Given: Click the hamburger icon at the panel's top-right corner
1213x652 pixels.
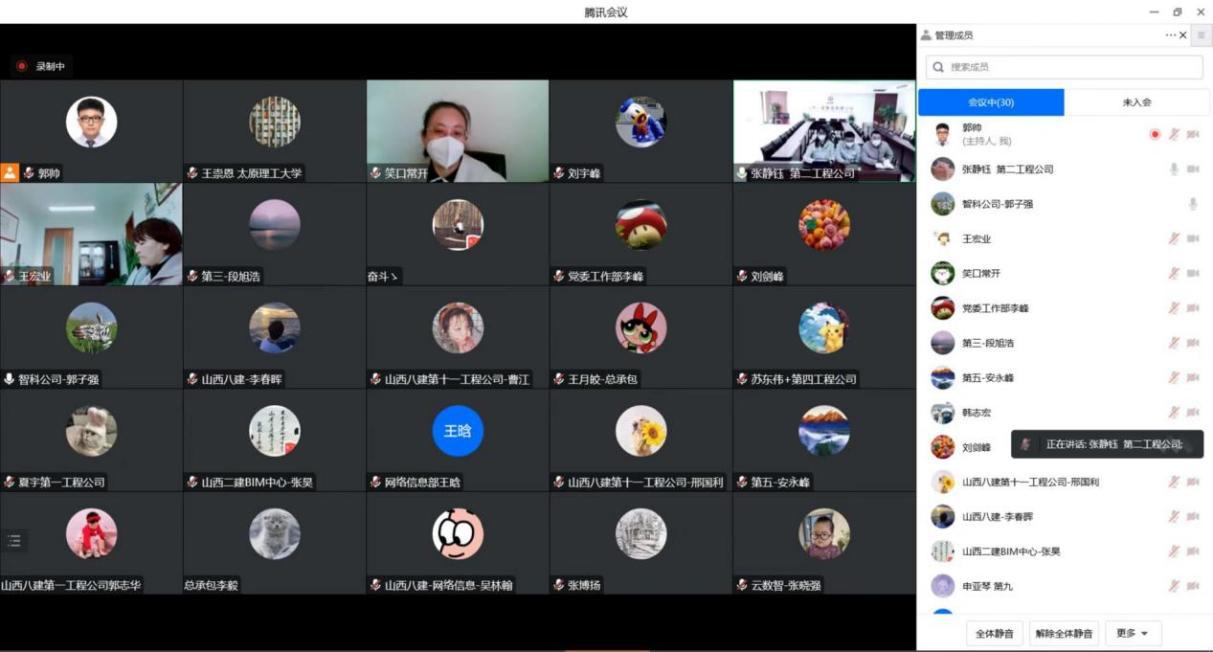Looking at the screenshot, I should (1201, 35).
